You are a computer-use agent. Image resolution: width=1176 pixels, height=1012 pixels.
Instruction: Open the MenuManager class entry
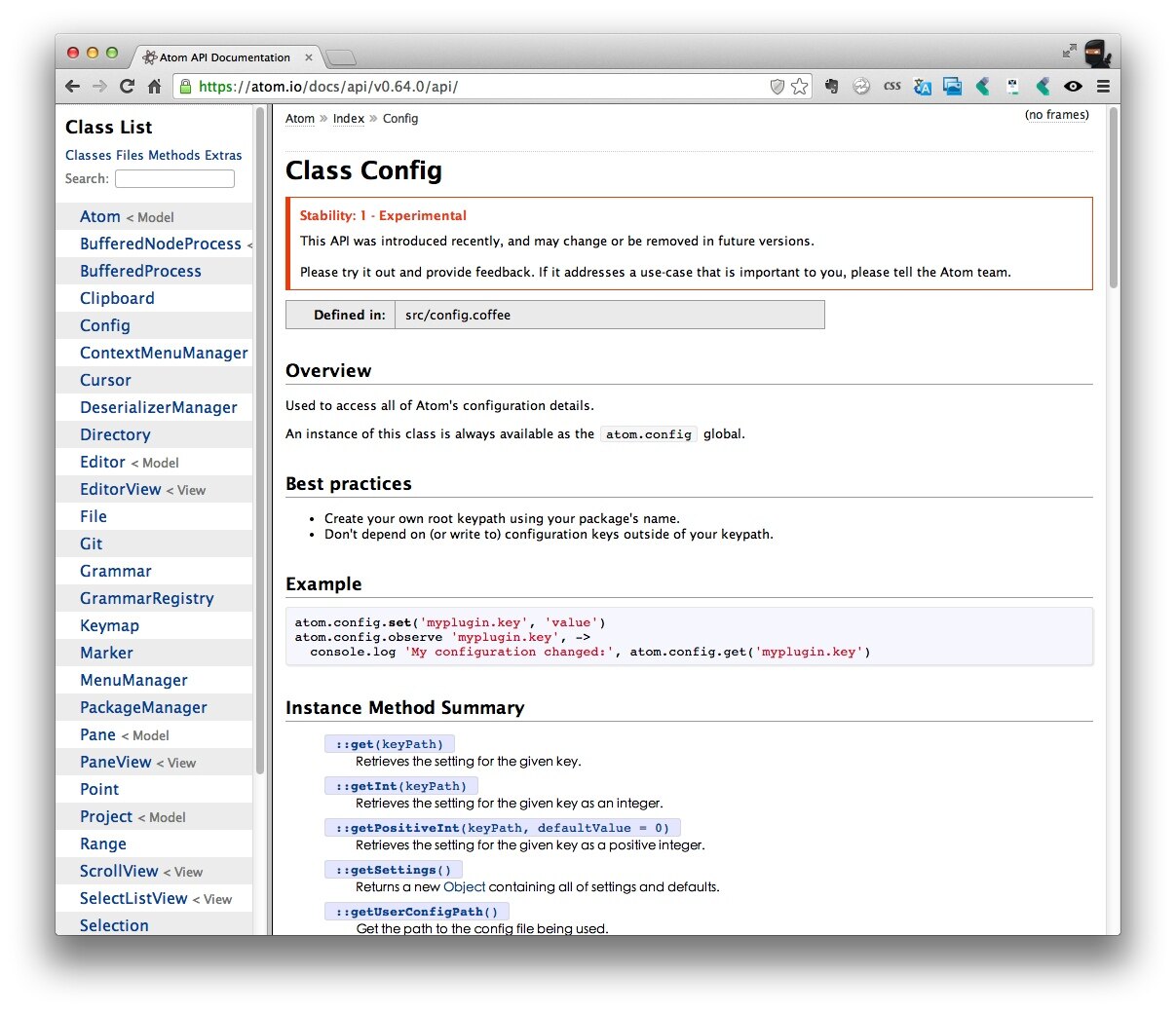133,680
